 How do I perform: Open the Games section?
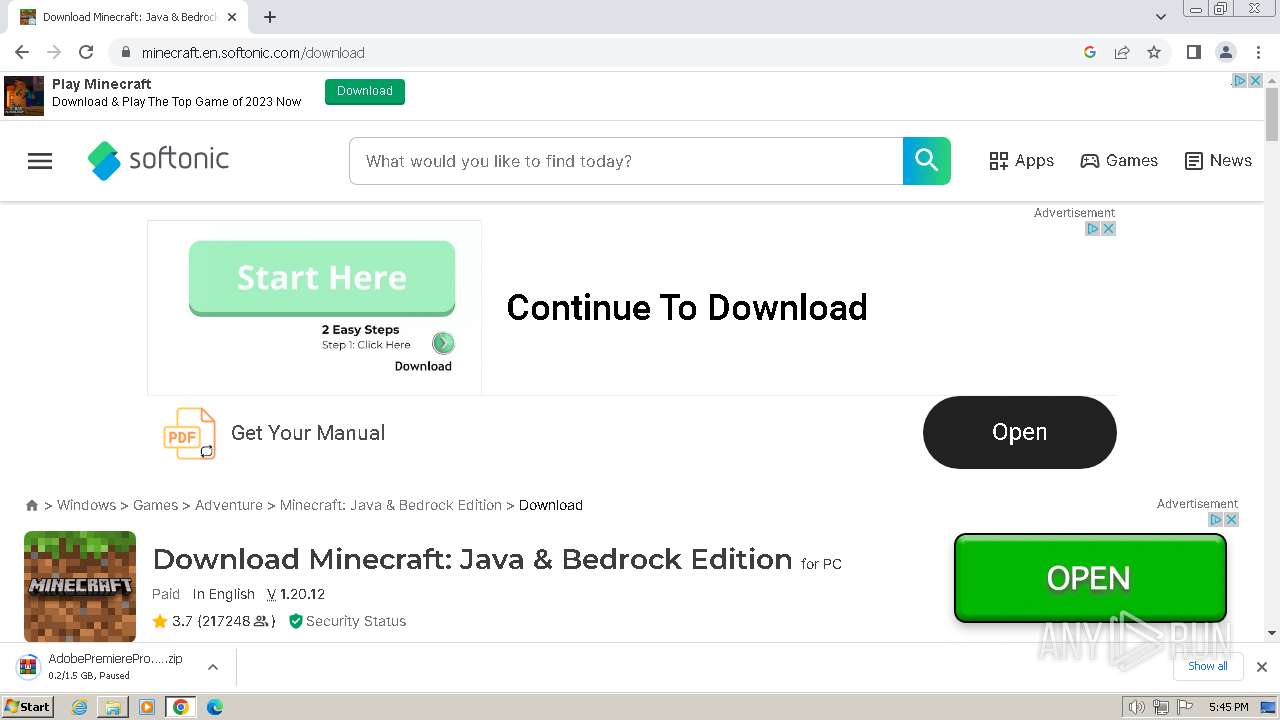pyautogui.click(x=1119, y=161)
